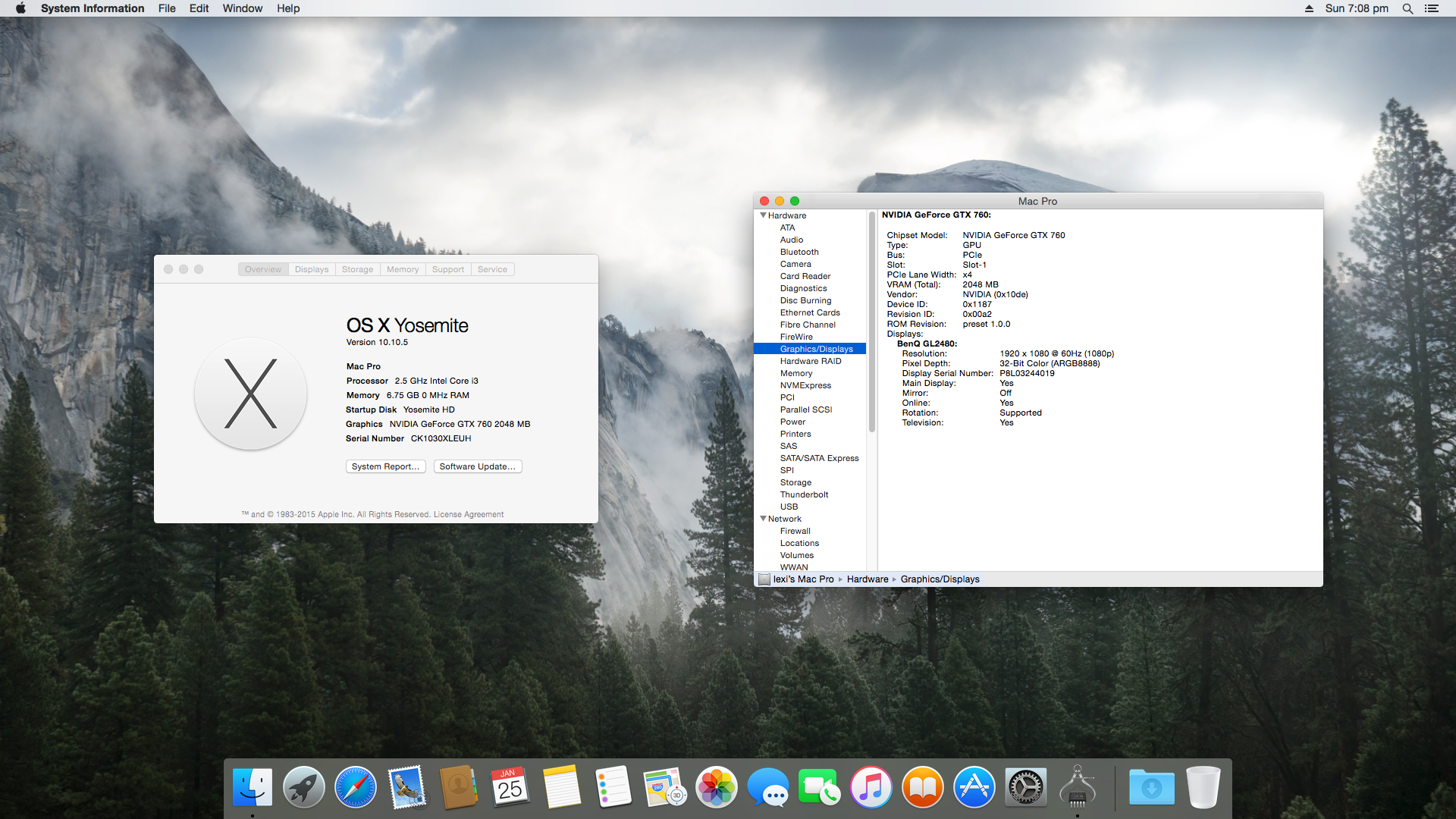The image size is (1456, 819).
Task: Collapse the Network tree section
Action: [x=763, y=519]
